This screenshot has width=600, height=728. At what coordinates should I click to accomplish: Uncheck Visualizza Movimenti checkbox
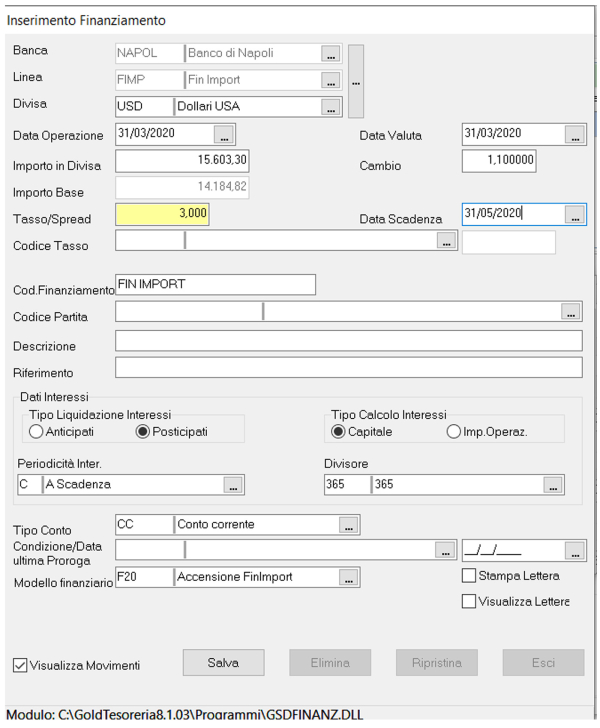pyautogui.click(x=20, y=665)
